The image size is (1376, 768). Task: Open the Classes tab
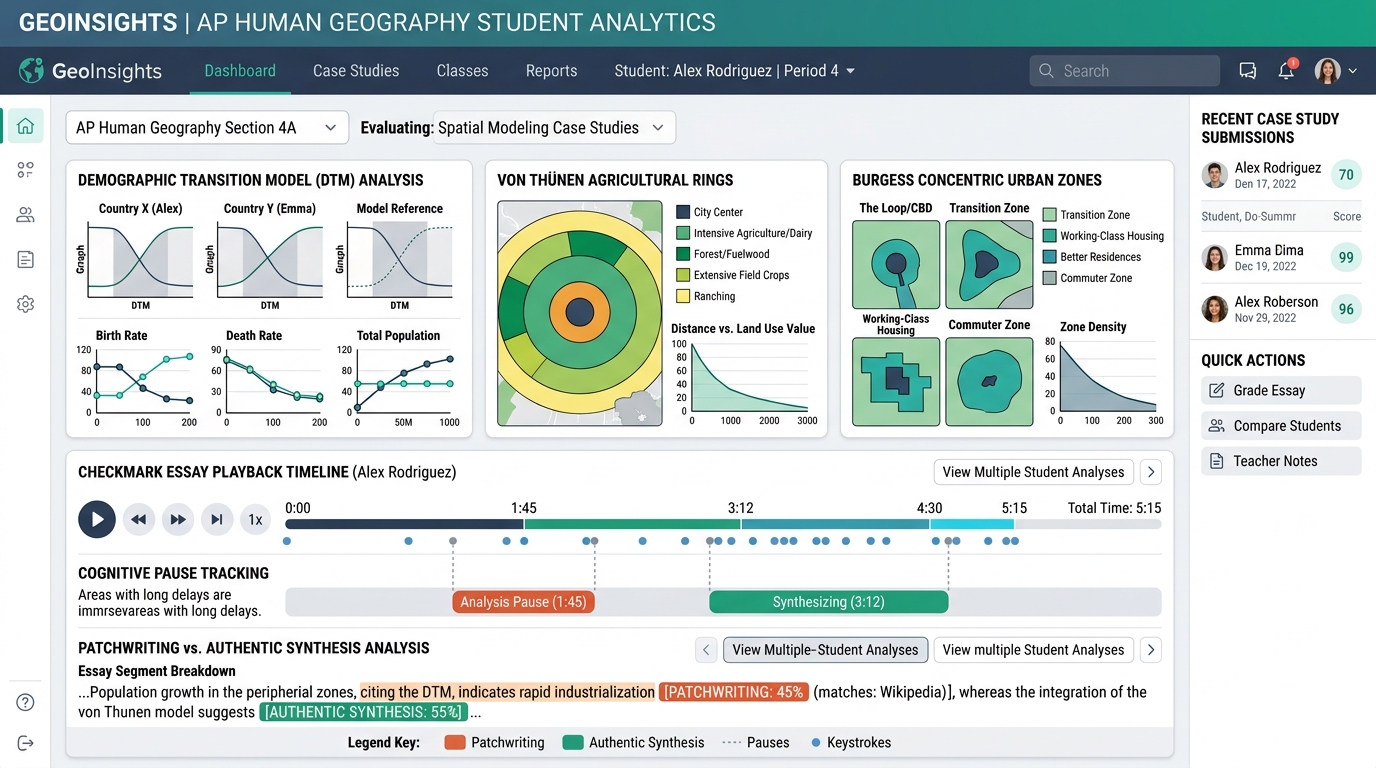462,71
